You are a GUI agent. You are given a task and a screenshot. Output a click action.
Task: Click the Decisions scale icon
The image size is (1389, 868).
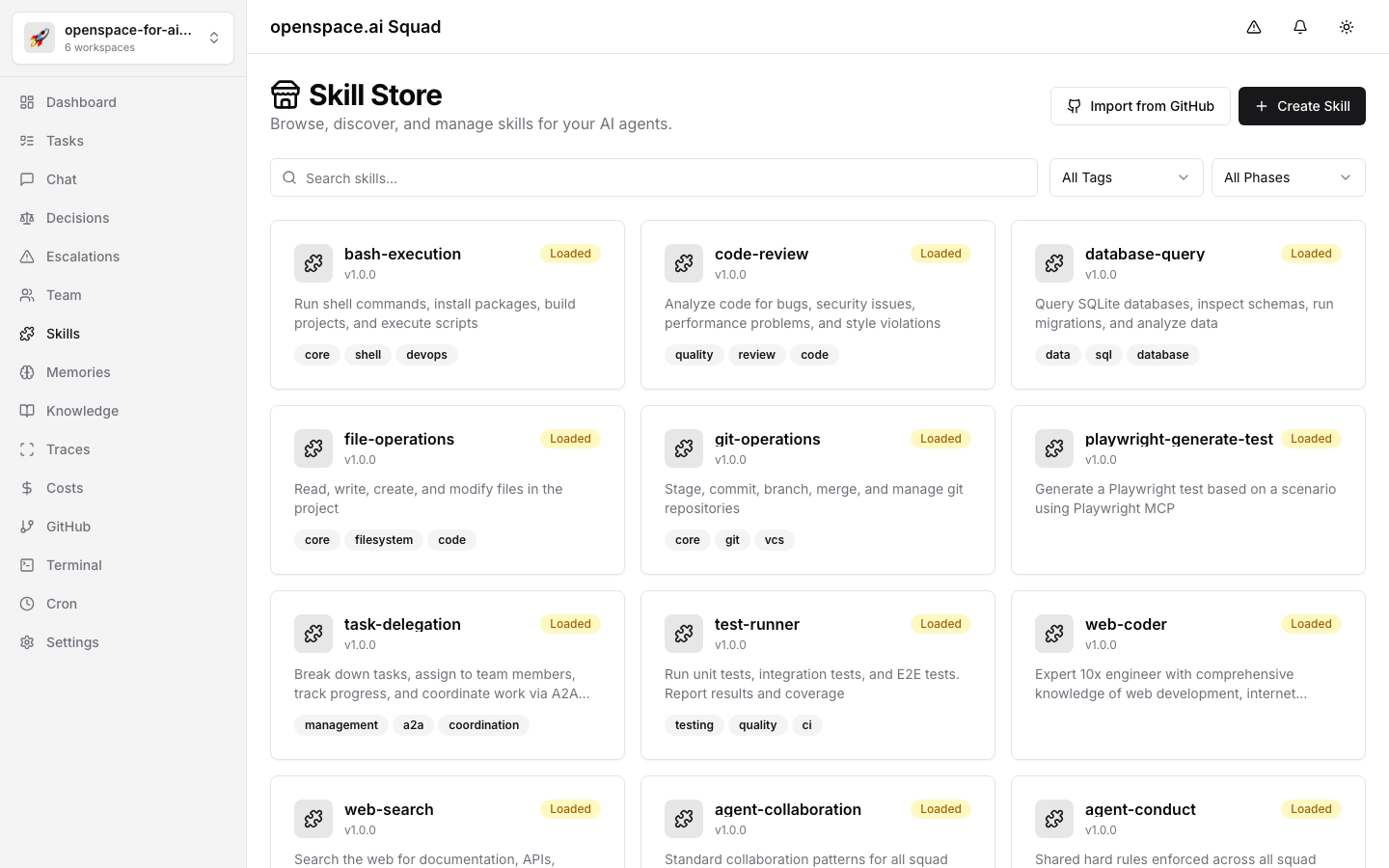point(27,218)
